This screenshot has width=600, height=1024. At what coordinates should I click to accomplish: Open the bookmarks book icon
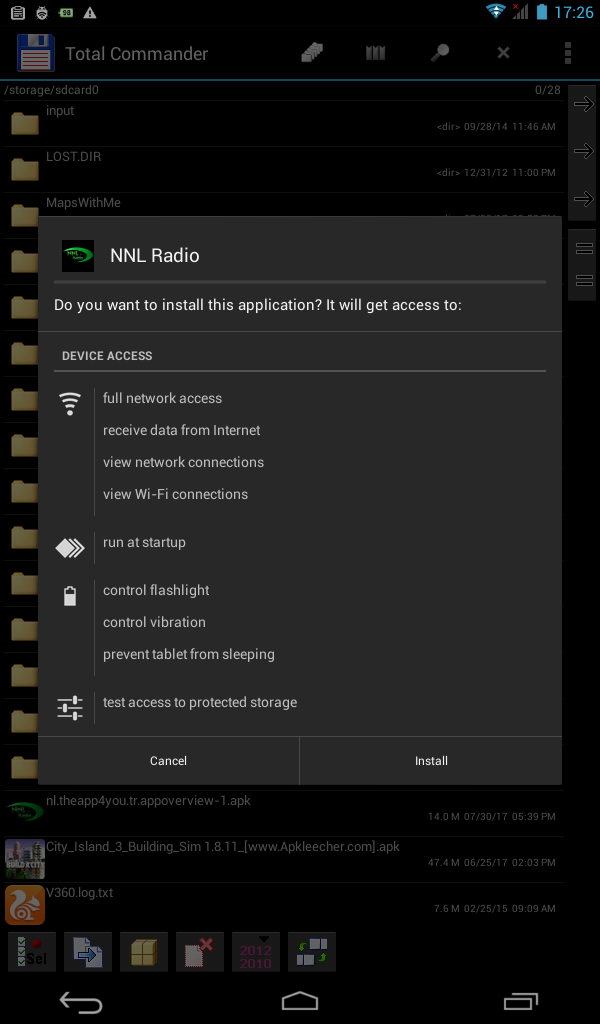pos(375,53)
